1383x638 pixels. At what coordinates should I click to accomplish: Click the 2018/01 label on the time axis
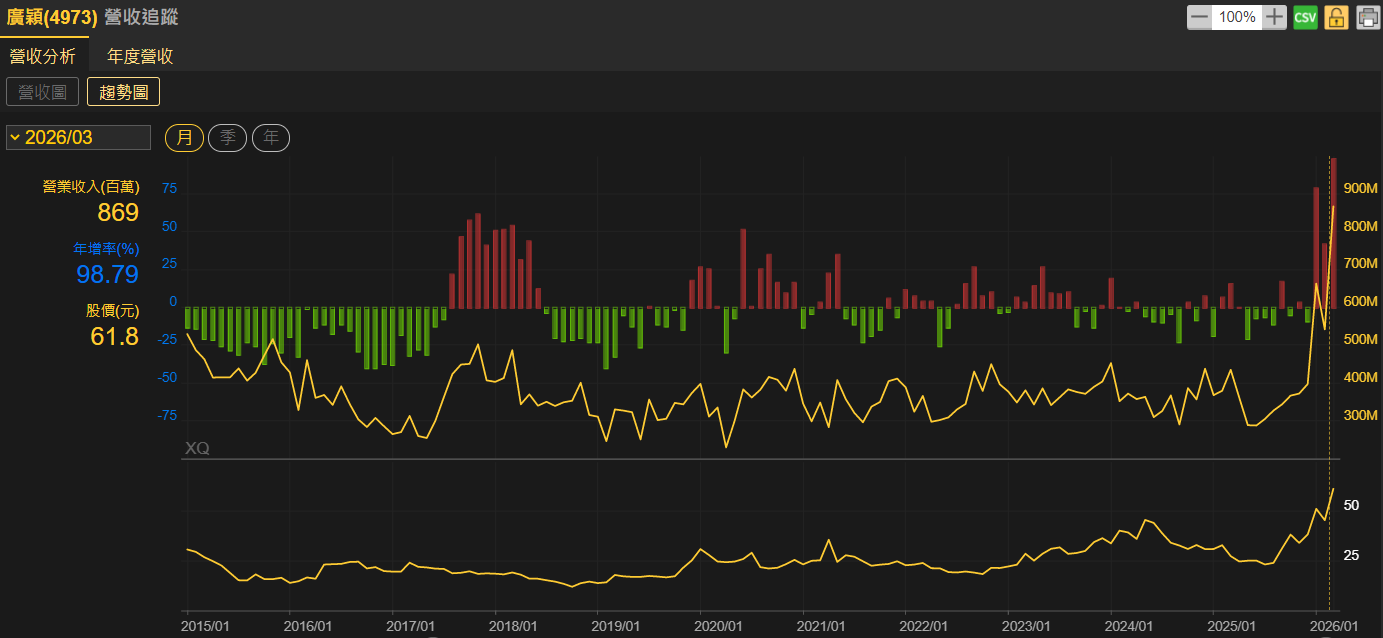[x=513, y=626]
